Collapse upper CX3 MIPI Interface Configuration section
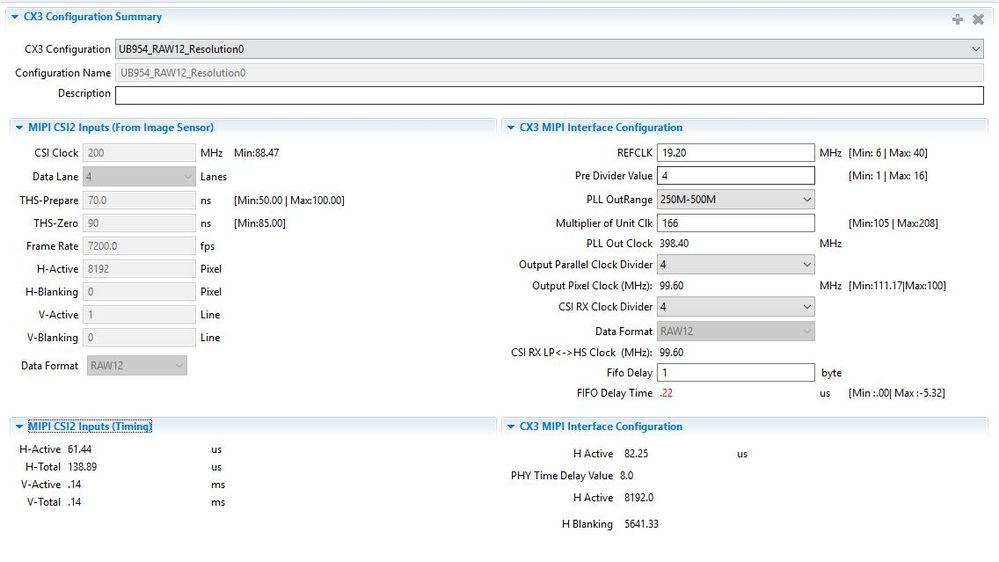999x562 pixels. [510, 128]
